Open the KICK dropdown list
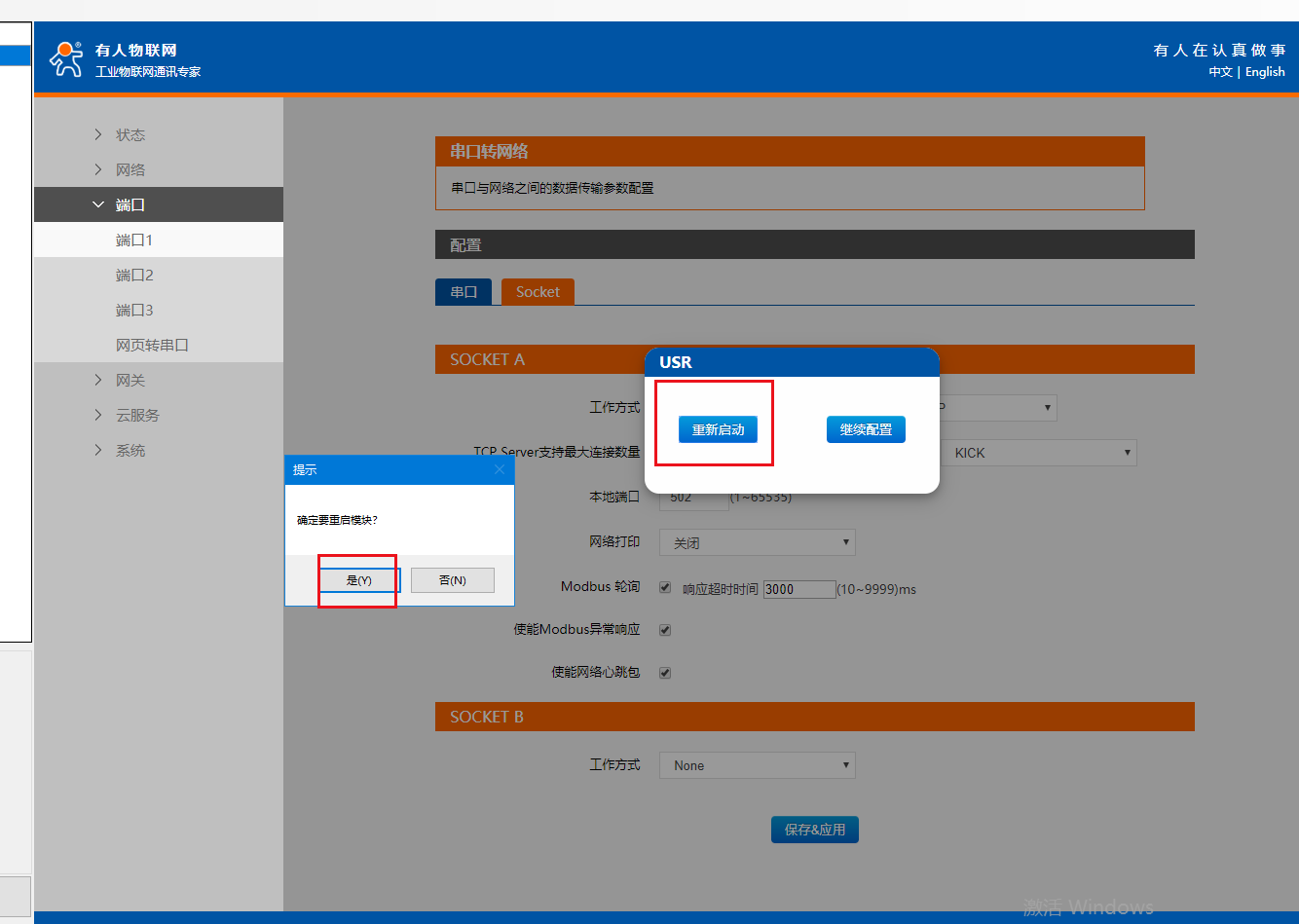 click(1037, 453)
